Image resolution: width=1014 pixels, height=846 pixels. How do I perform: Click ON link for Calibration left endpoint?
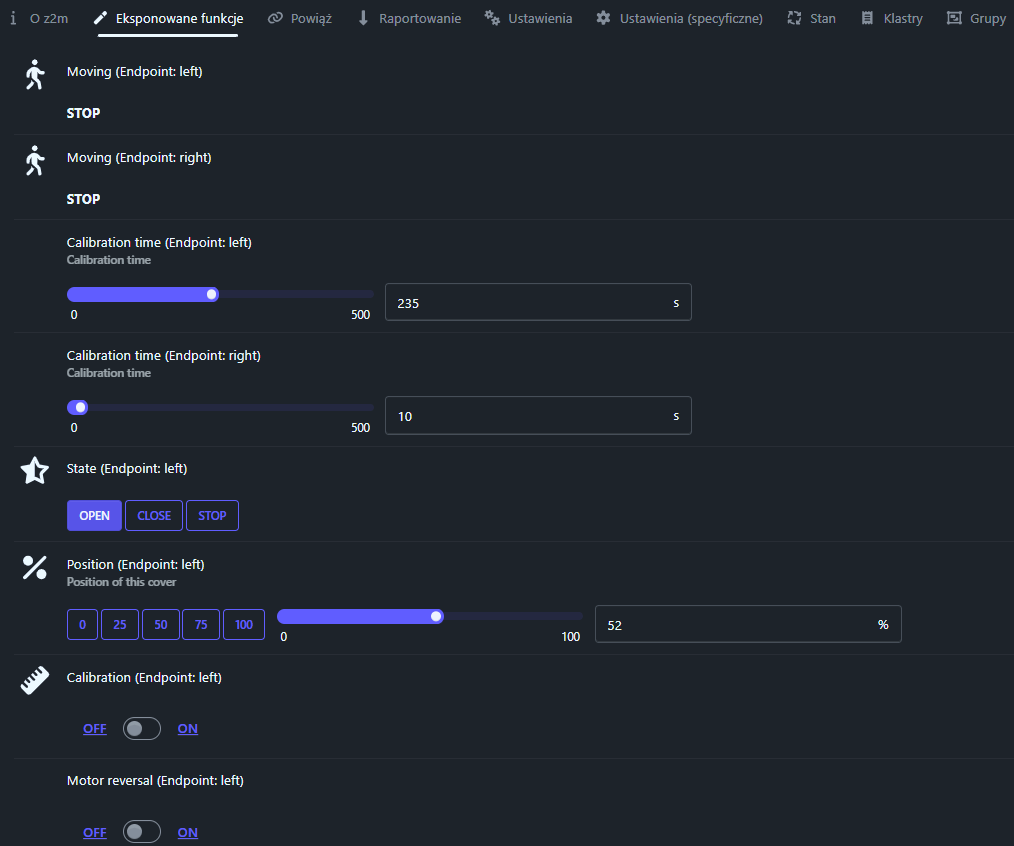coord(187,729)
